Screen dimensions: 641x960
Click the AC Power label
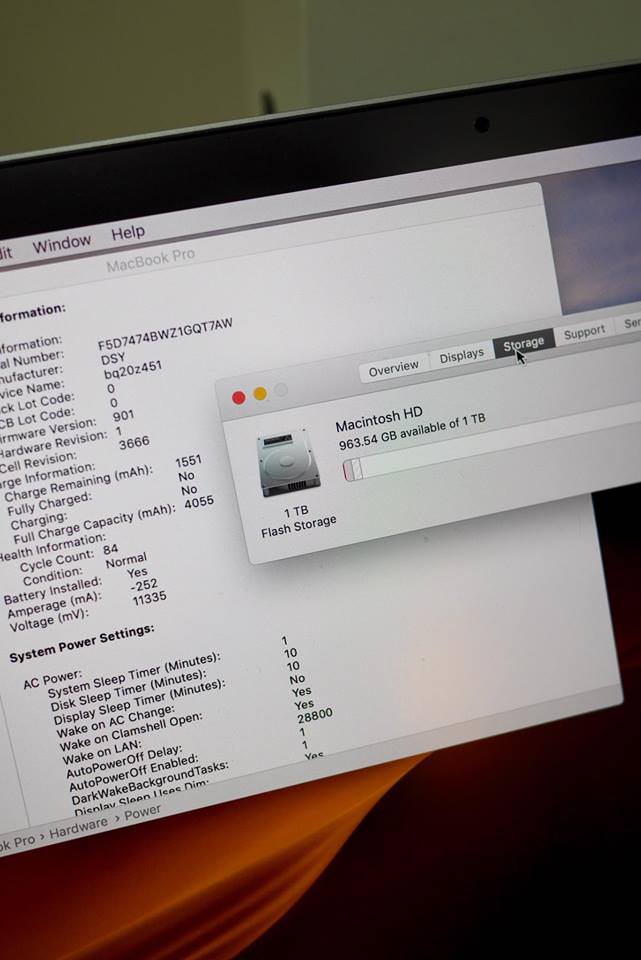pos(52,680)
